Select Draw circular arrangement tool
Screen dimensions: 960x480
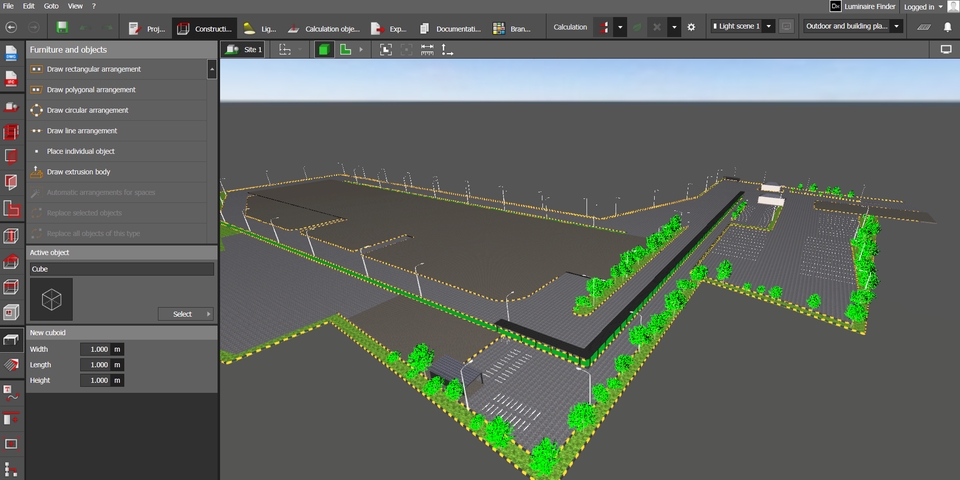click(x=87, y=110)
